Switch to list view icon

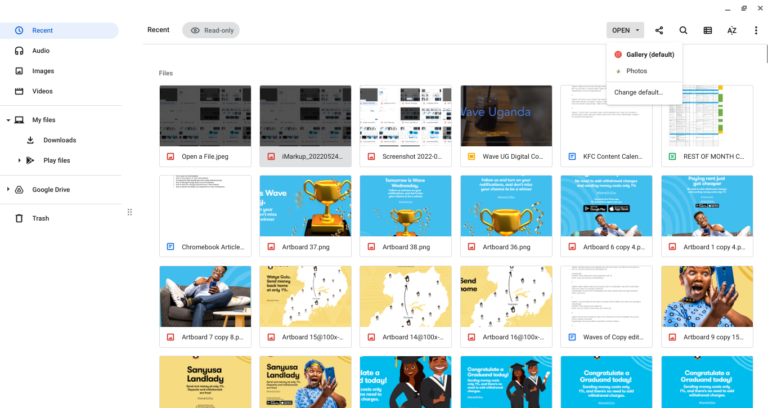tap(708, 30)
